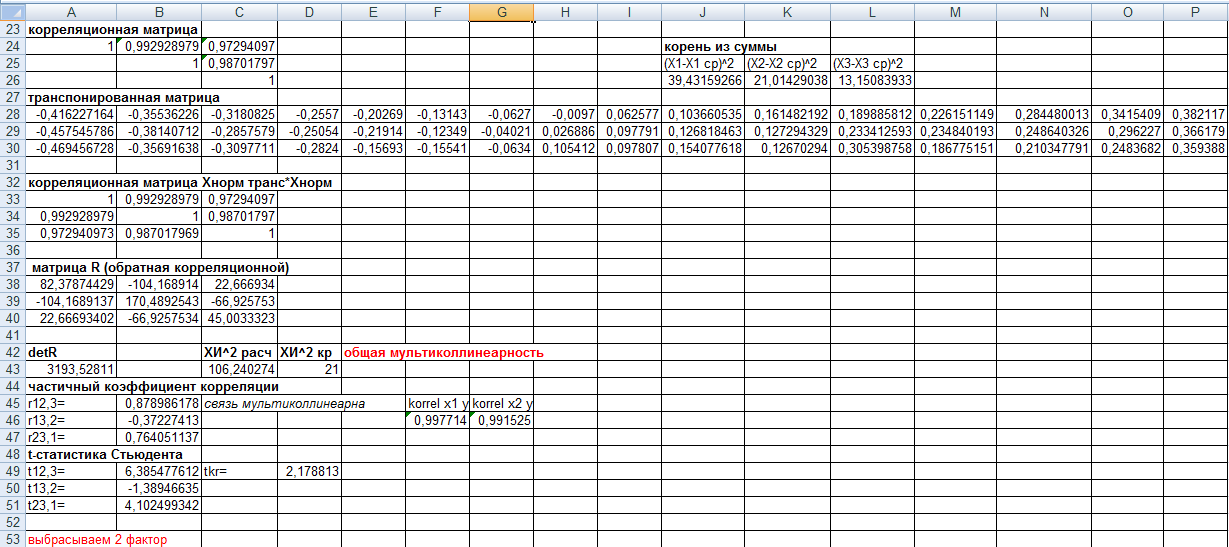Click '(X2-X2 ср)^2' header cell
The height and width of the screenshot is (547, 1229).
[787, 64]
